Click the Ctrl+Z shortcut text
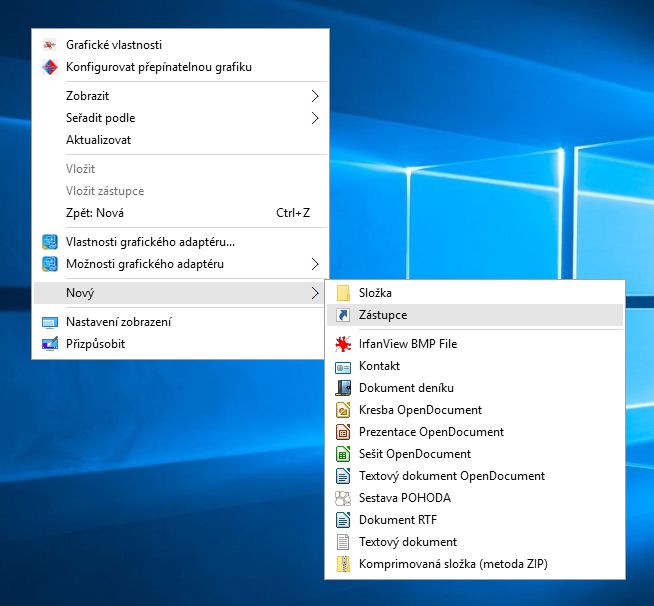Viewport: 654px width, 606px height. (293, 213)
